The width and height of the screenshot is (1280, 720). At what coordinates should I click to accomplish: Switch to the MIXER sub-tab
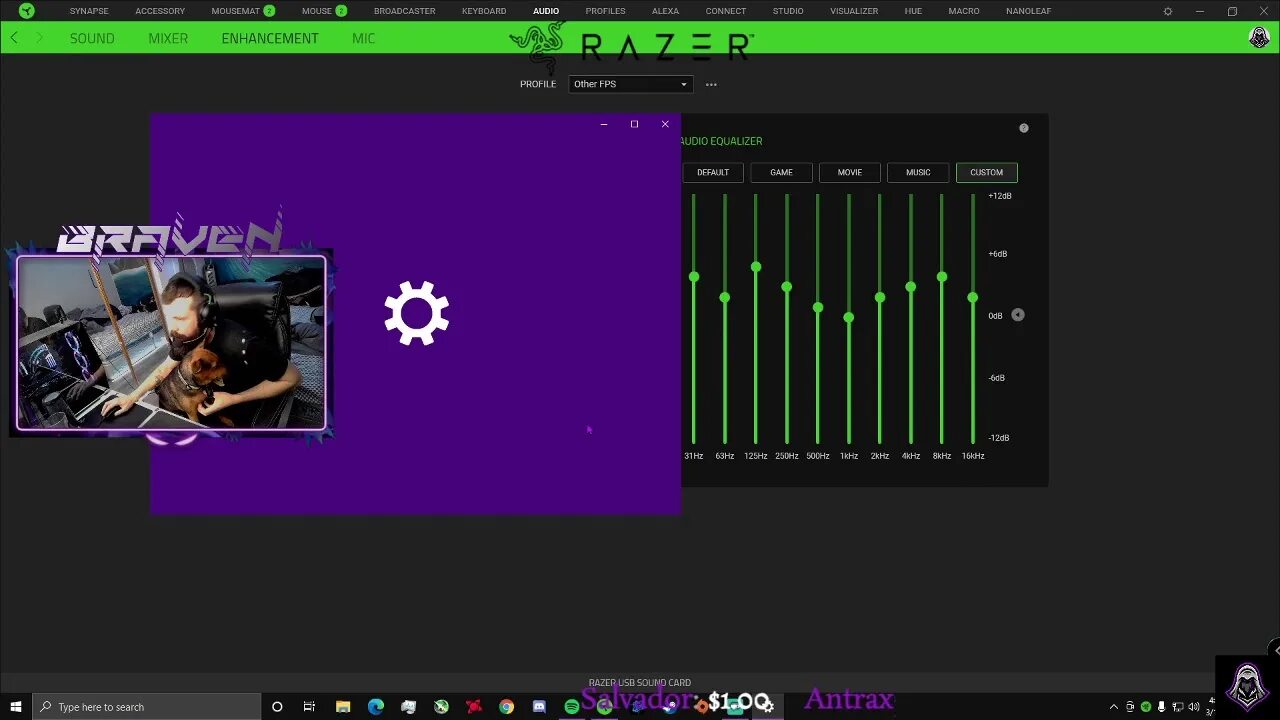(168, 38)
